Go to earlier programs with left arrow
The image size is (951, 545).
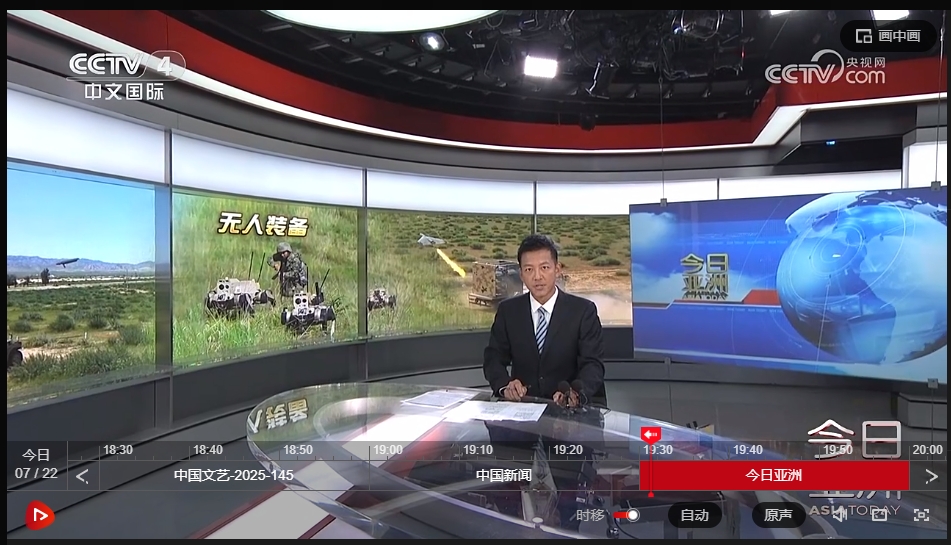pos(82,476)
